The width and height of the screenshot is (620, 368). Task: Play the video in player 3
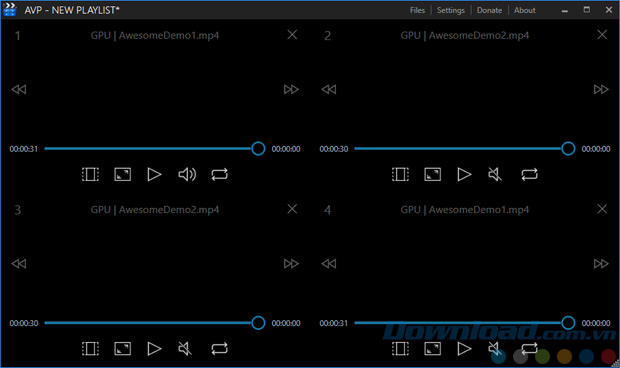tap(154, 349)
